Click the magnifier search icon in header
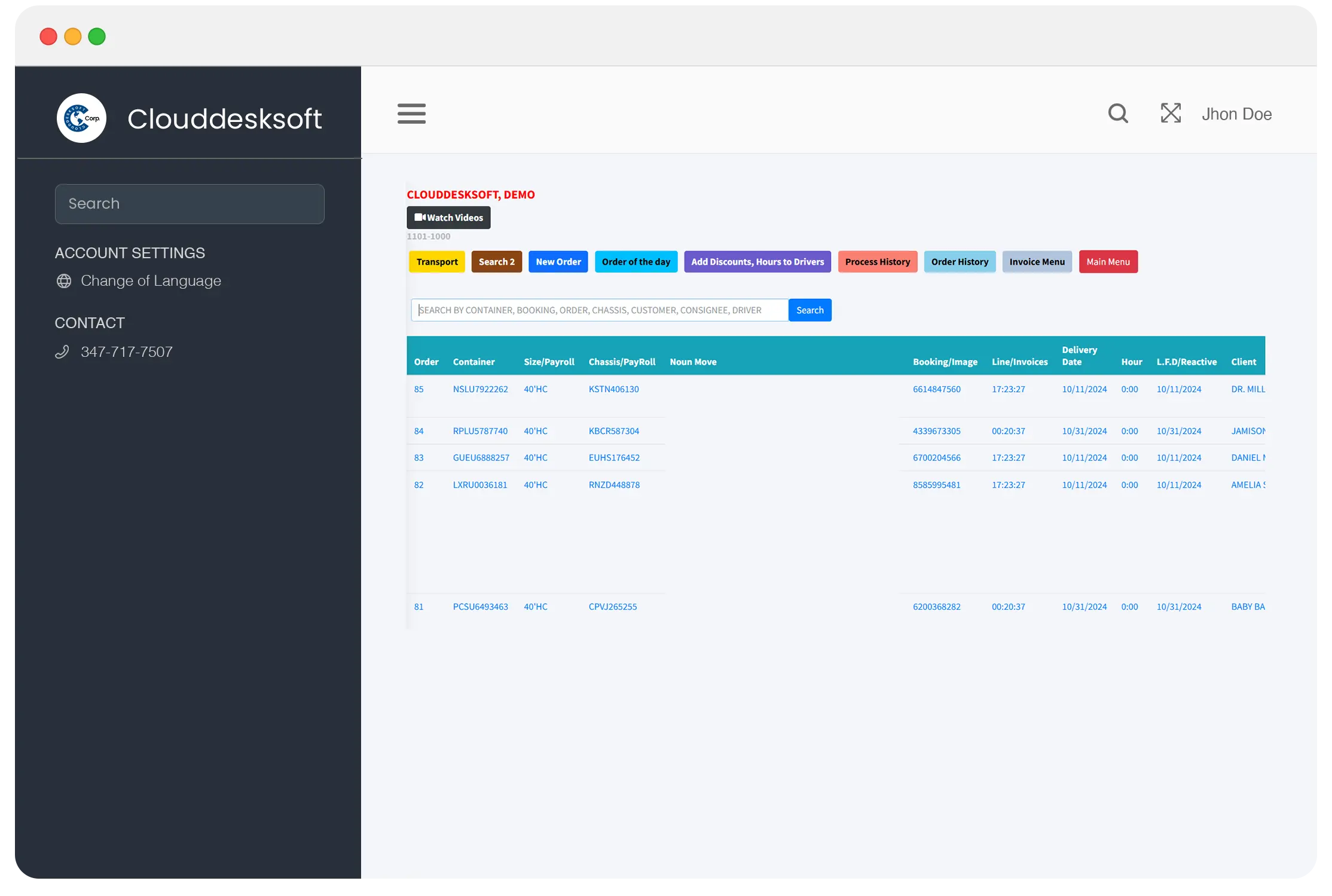The height and width of the screenshot is (896, 1332). click(1117, 114)
